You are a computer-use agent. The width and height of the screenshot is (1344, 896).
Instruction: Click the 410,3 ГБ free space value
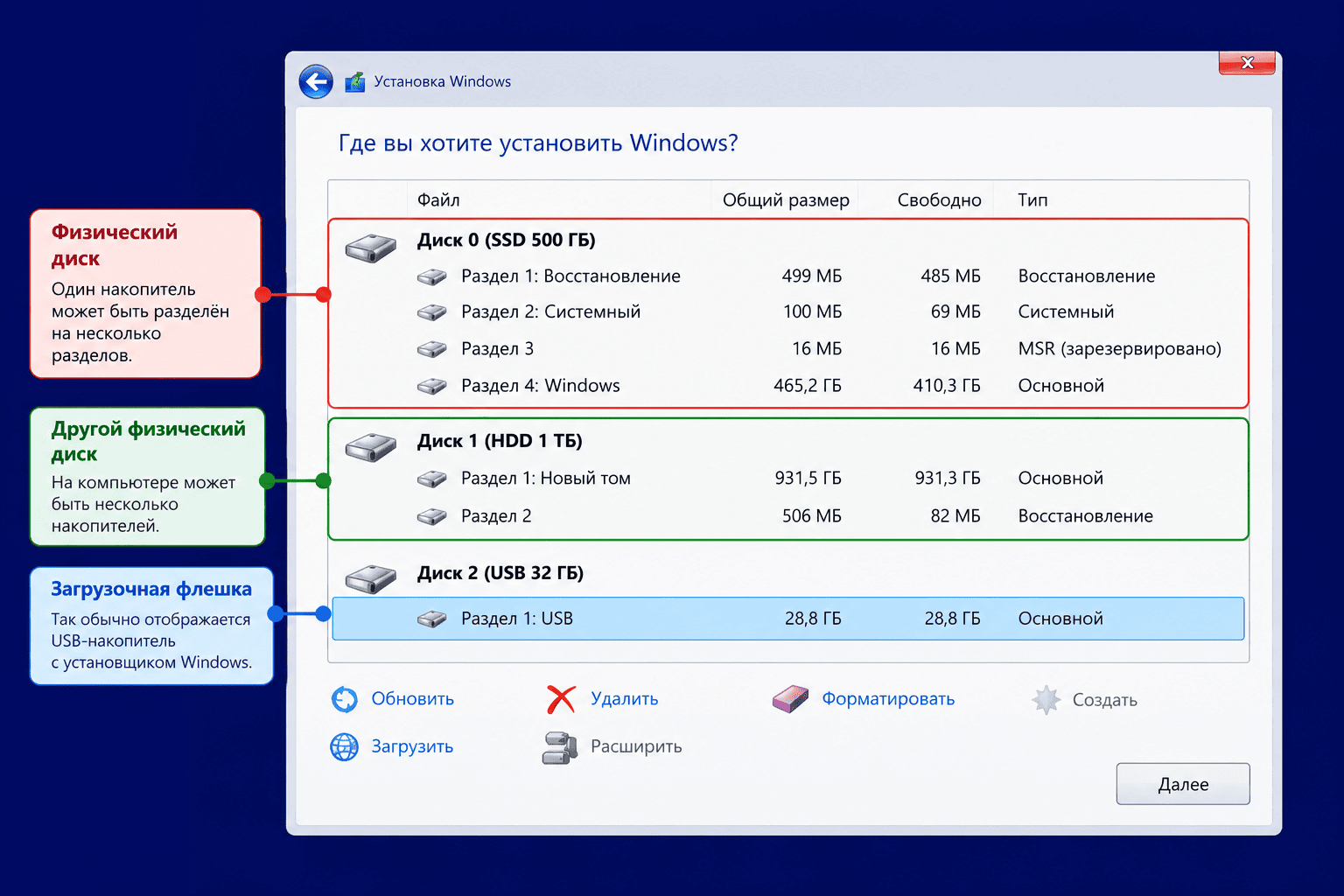(947, 386)
